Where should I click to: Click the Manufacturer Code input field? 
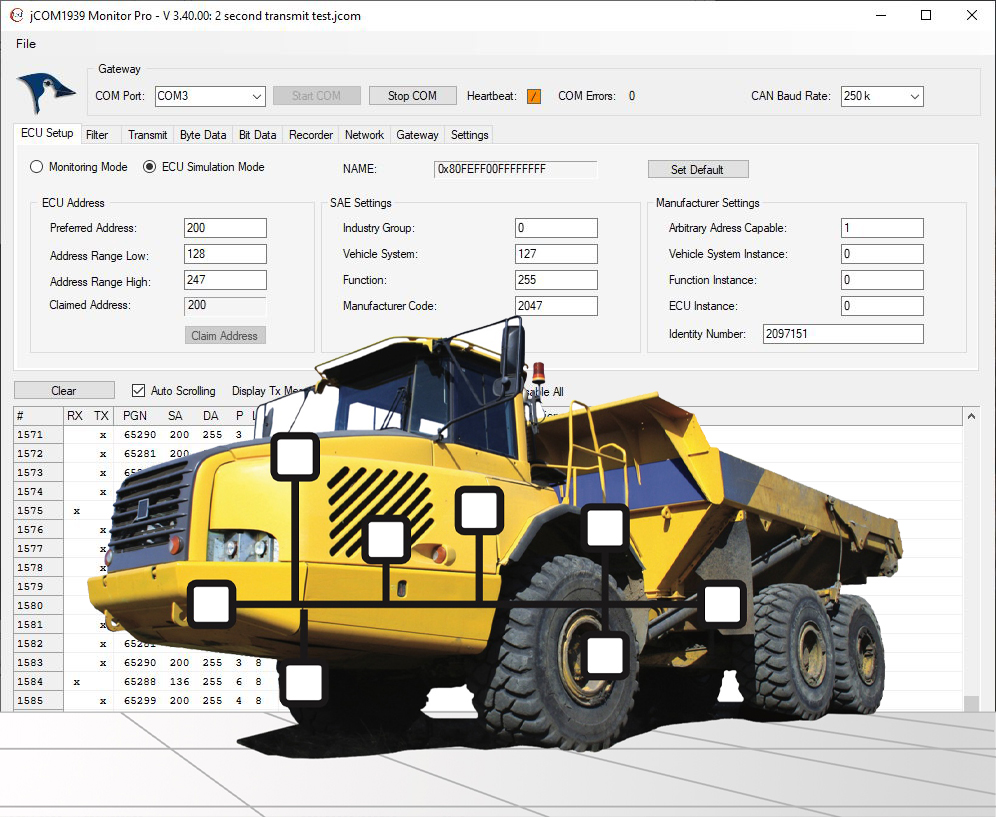(x=556, y=306)
